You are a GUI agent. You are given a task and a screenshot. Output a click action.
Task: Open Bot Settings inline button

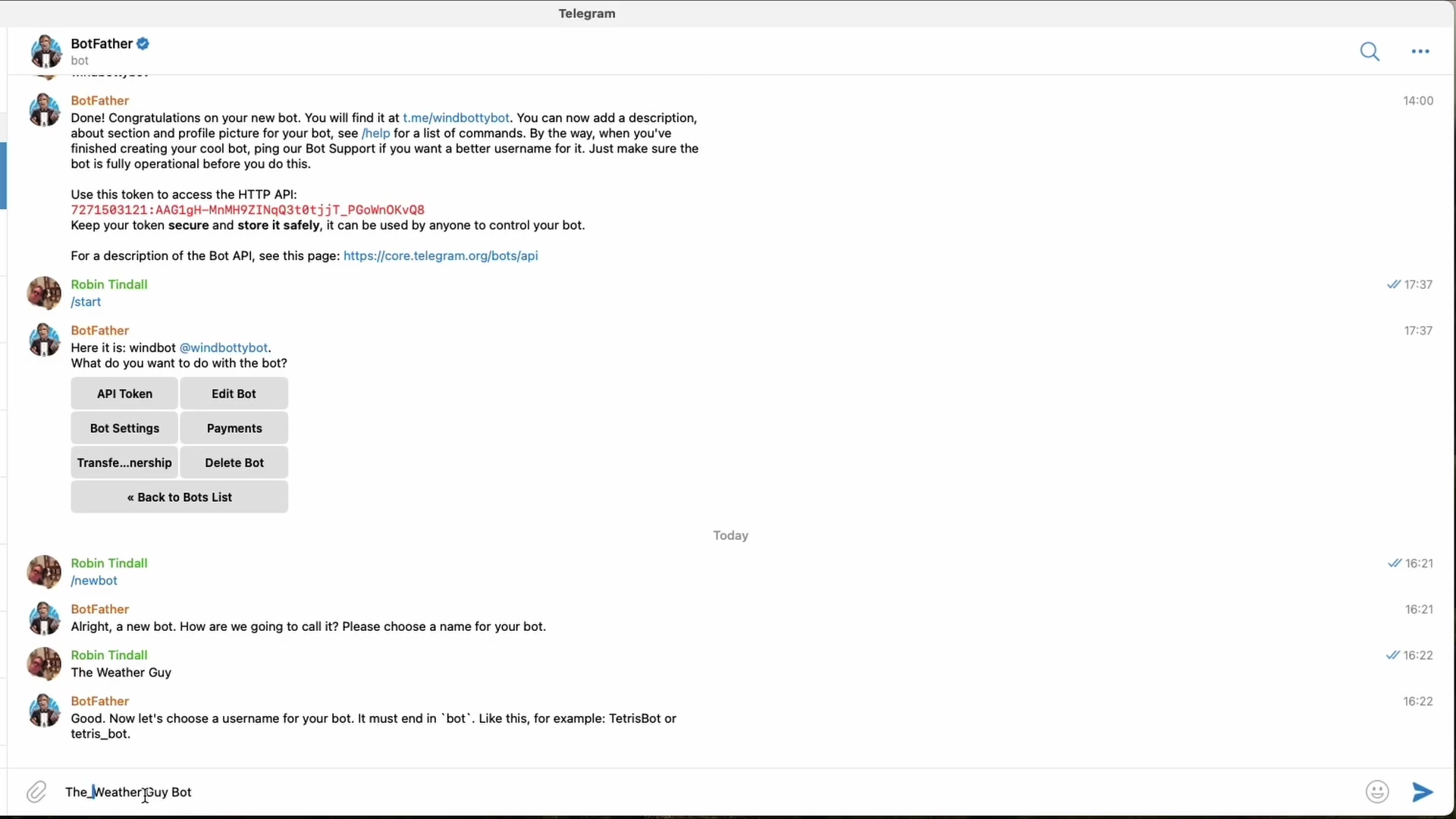(x=124, y=428)
